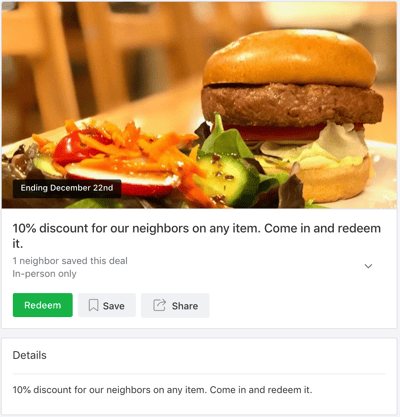Click the Share button label
This screenshot has width=400, height=417.
[185, 306]
